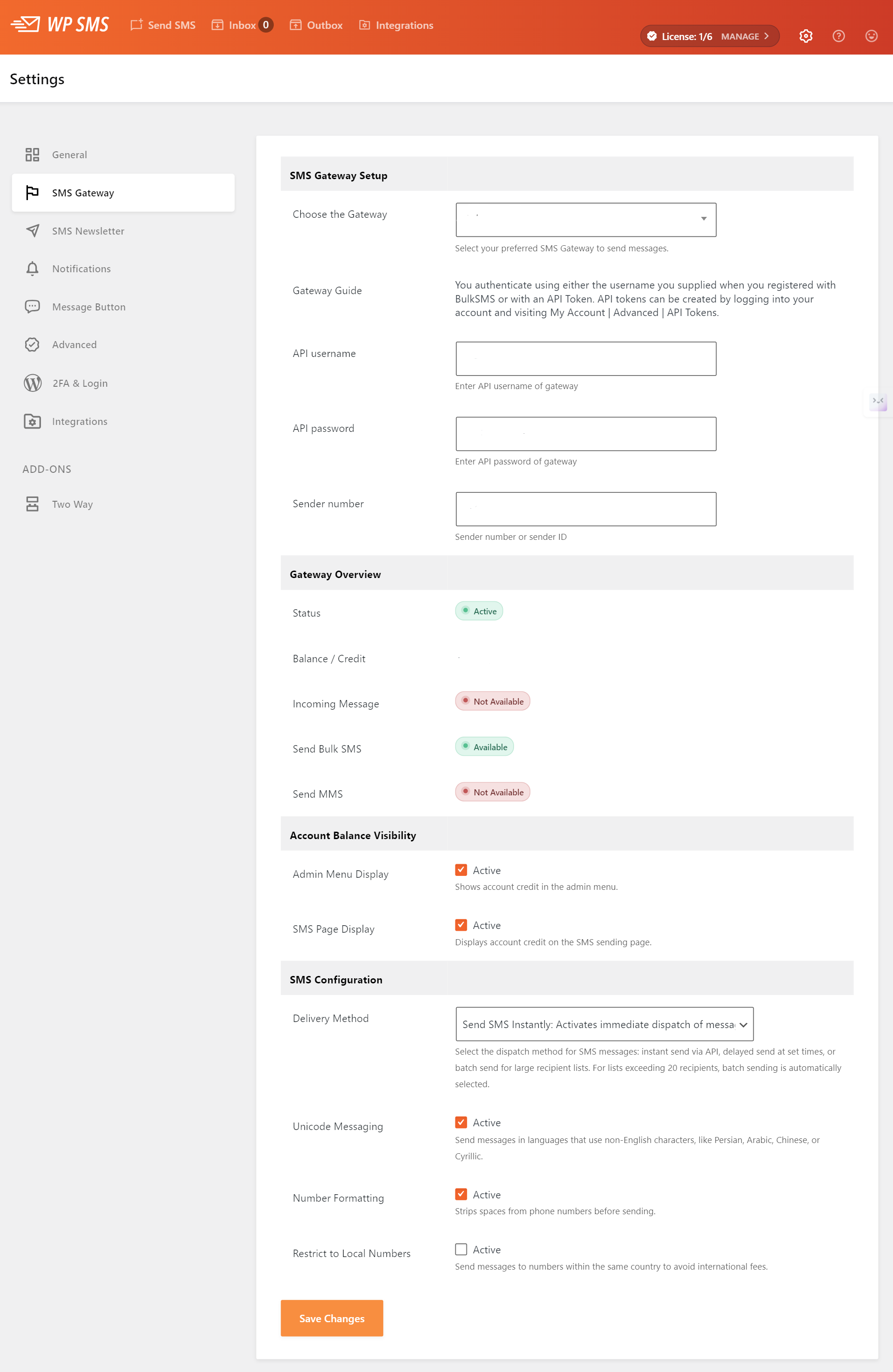893x1372 pixels.
Task: Click Incoming Message Not Available badge
Action: click(493, 701)
